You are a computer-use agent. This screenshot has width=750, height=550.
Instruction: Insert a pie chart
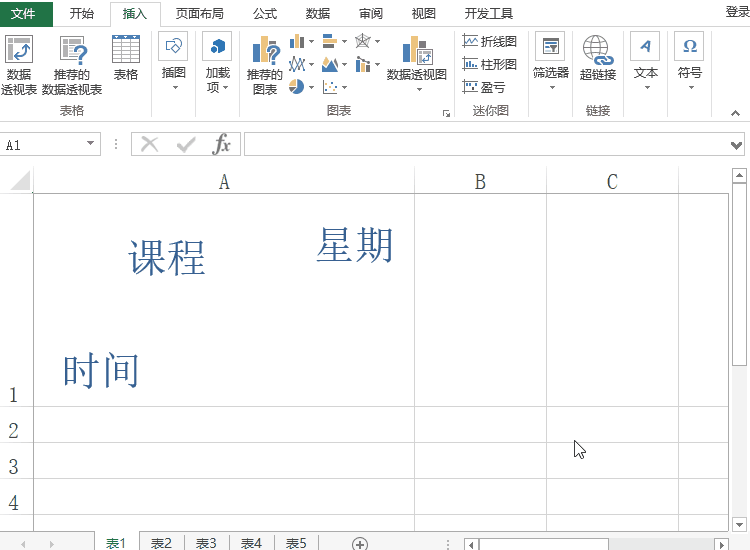pos(297,87)
